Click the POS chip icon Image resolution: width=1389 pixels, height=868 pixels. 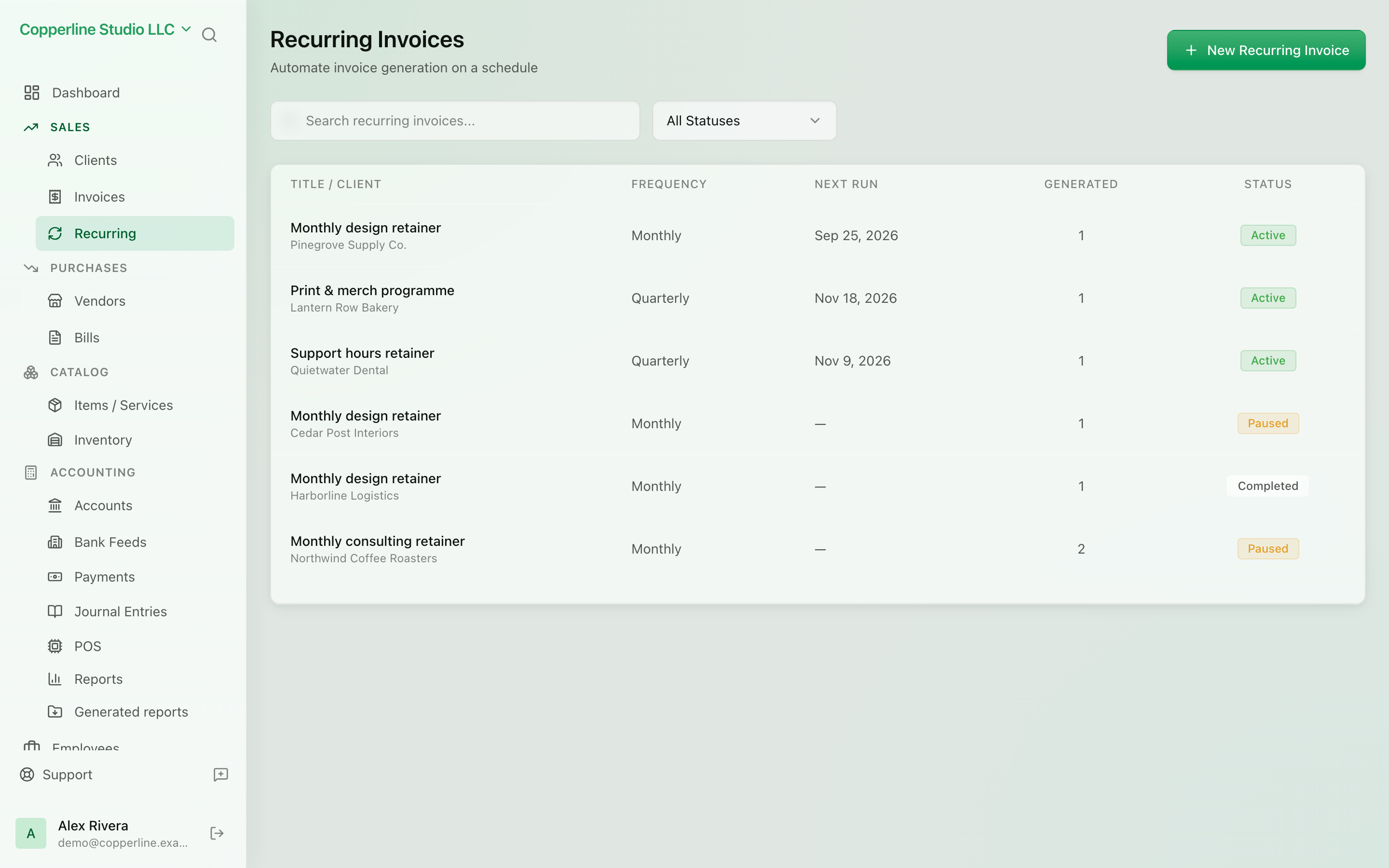(x=55, y=646)
